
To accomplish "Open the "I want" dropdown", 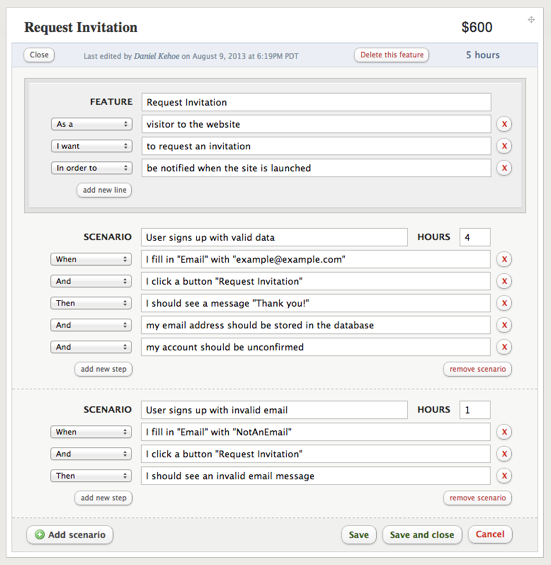I will click(x=92, y=146).
